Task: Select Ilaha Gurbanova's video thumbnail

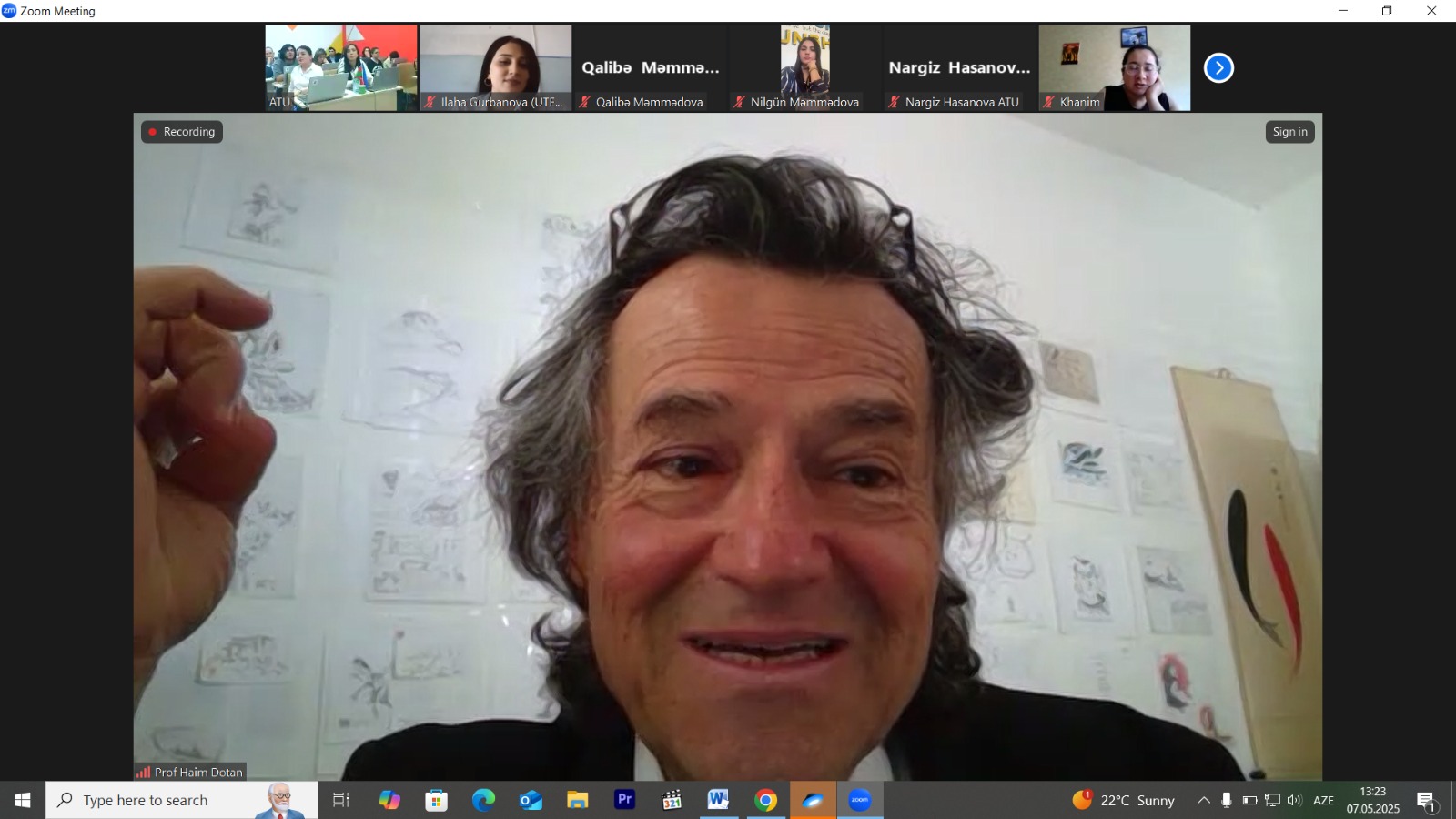Action: [x=496, y=68]
